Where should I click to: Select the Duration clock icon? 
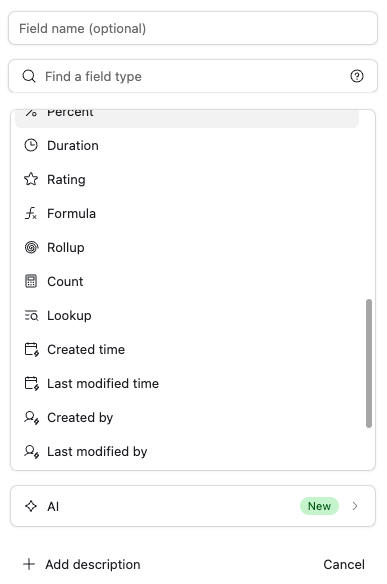click(x=31, y=145)
